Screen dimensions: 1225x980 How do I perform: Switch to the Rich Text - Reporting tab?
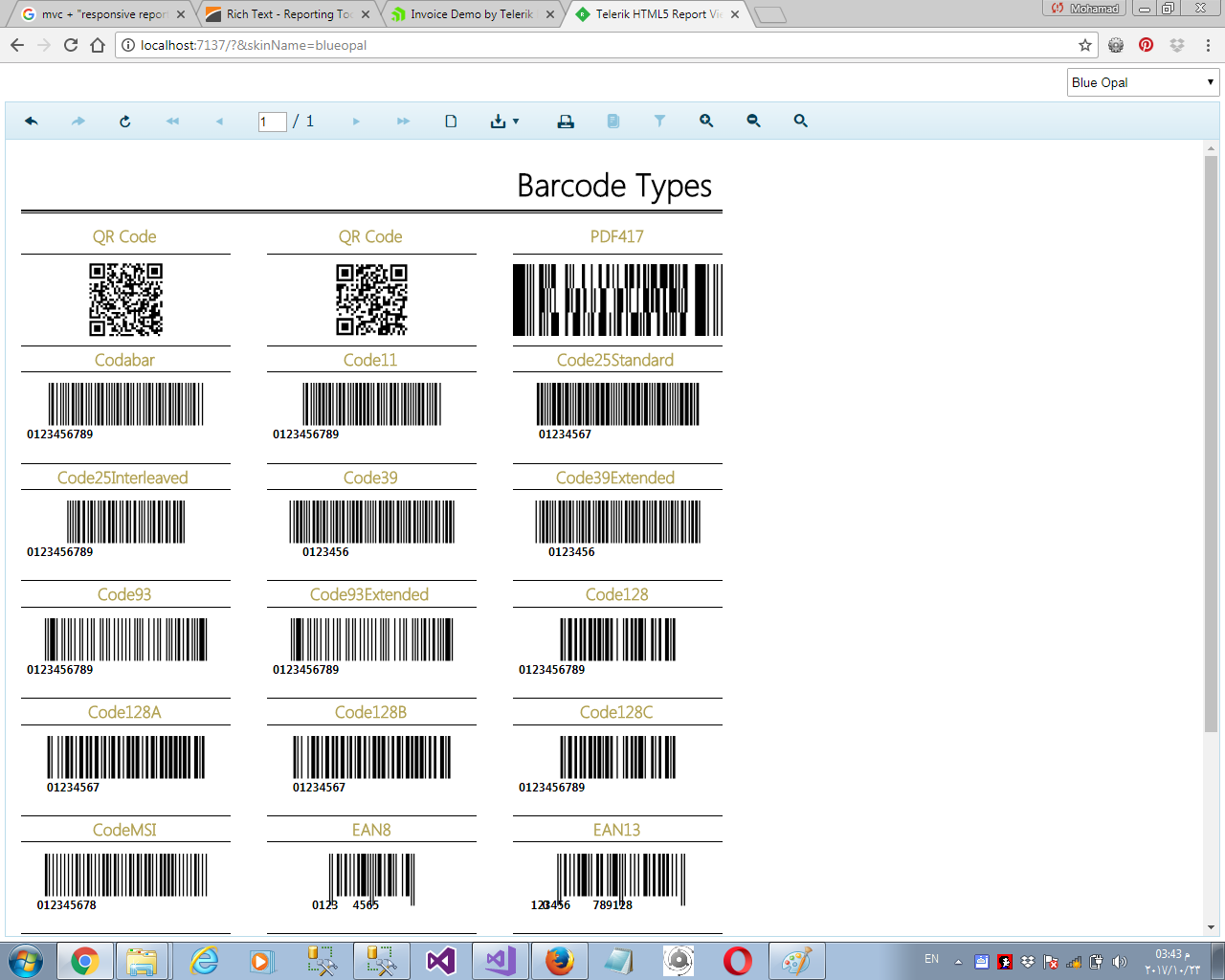[x=289, y=14]
